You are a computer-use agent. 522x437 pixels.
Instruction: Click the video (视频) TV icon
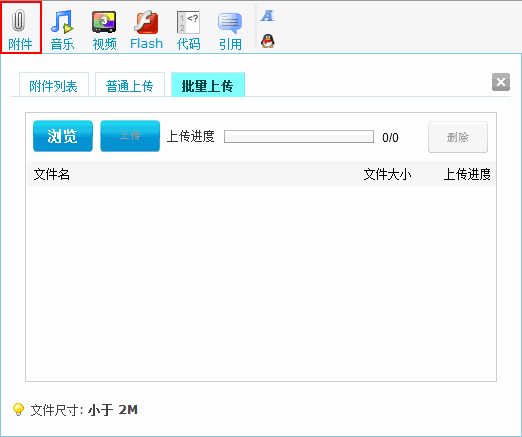click(x=104, y=22)
